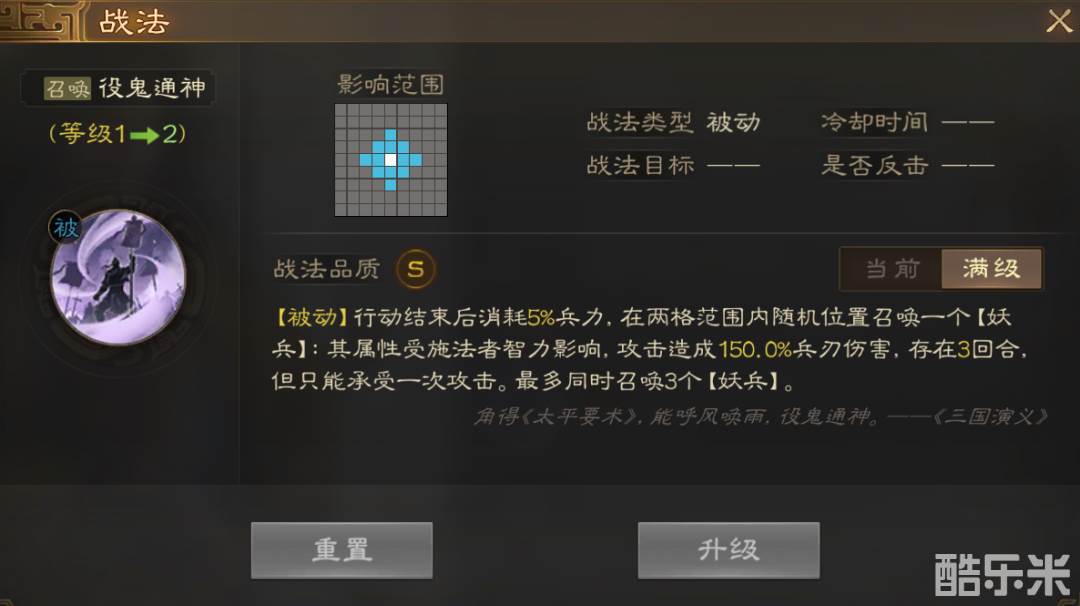Click the 影响范围 grid diagram
The image size is (1080, 606).
coord(391,160)
